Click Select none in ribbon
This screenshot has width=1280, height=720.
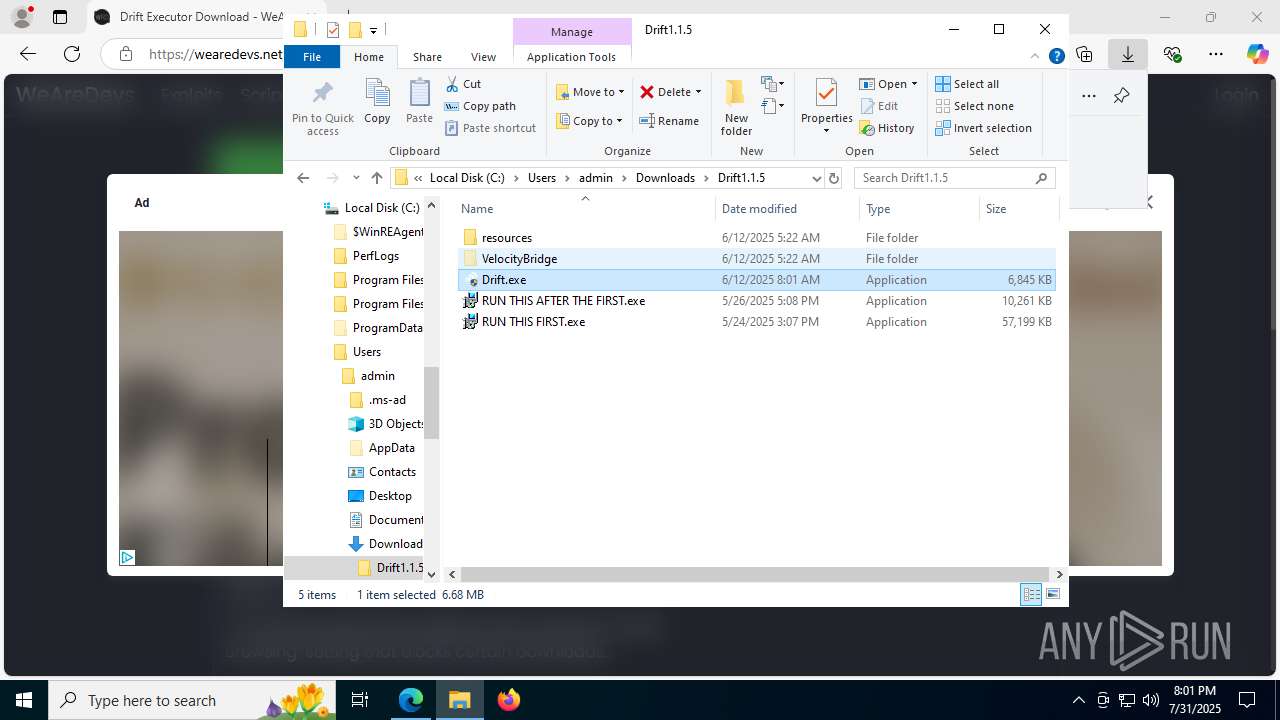click(x=974, y=106)
